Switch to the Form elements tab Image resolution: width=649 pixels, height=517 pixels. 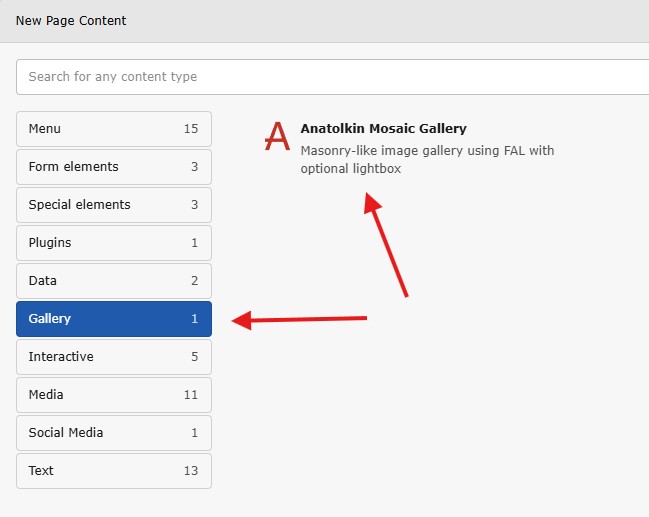[100, 167]
